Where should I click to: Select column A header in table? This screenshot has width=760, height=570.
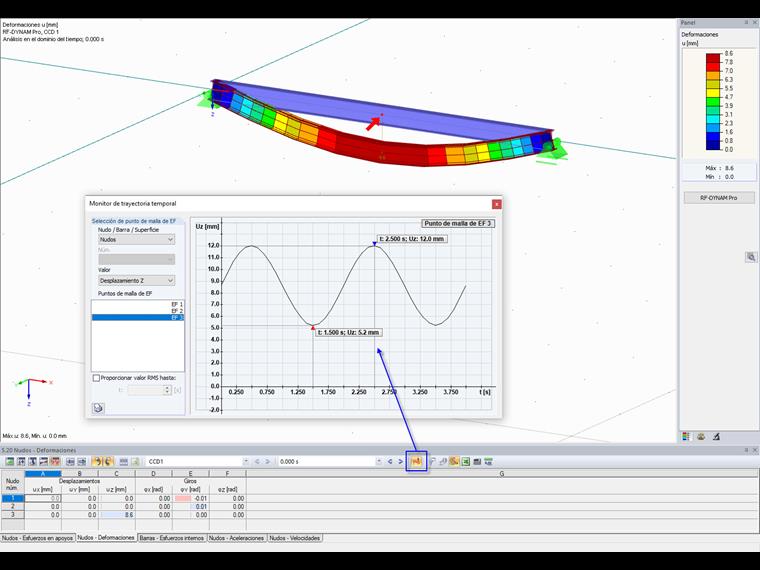click(43, 474)
